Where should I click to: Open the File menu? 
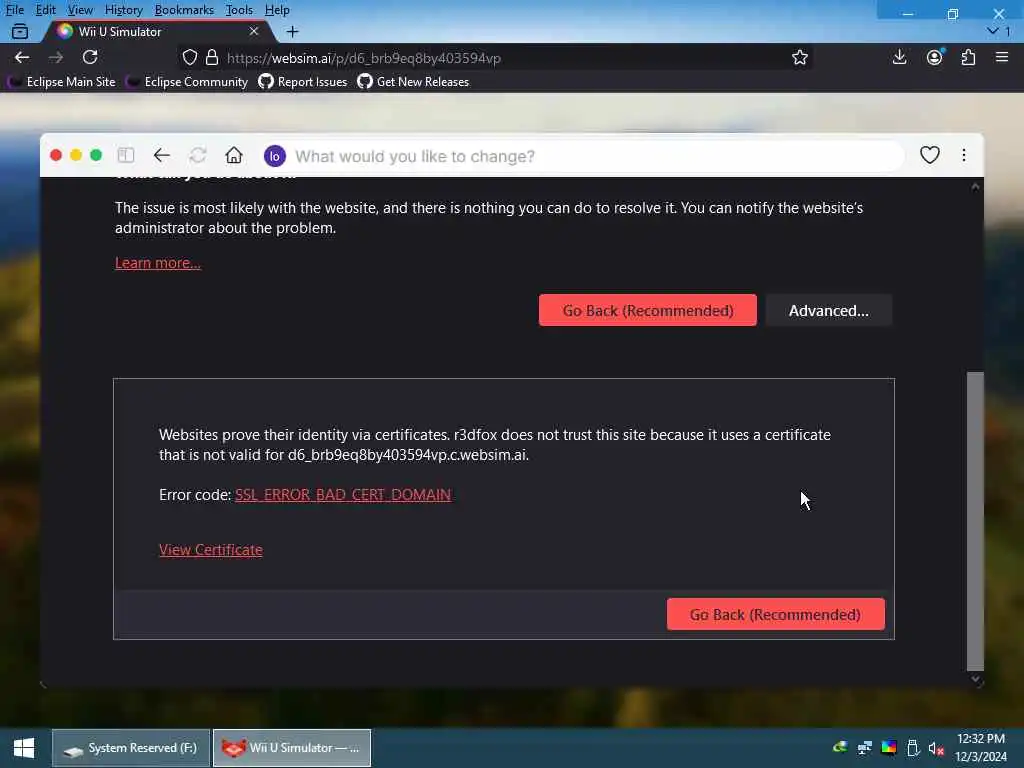pyautogui.click(x=14, y=10)
